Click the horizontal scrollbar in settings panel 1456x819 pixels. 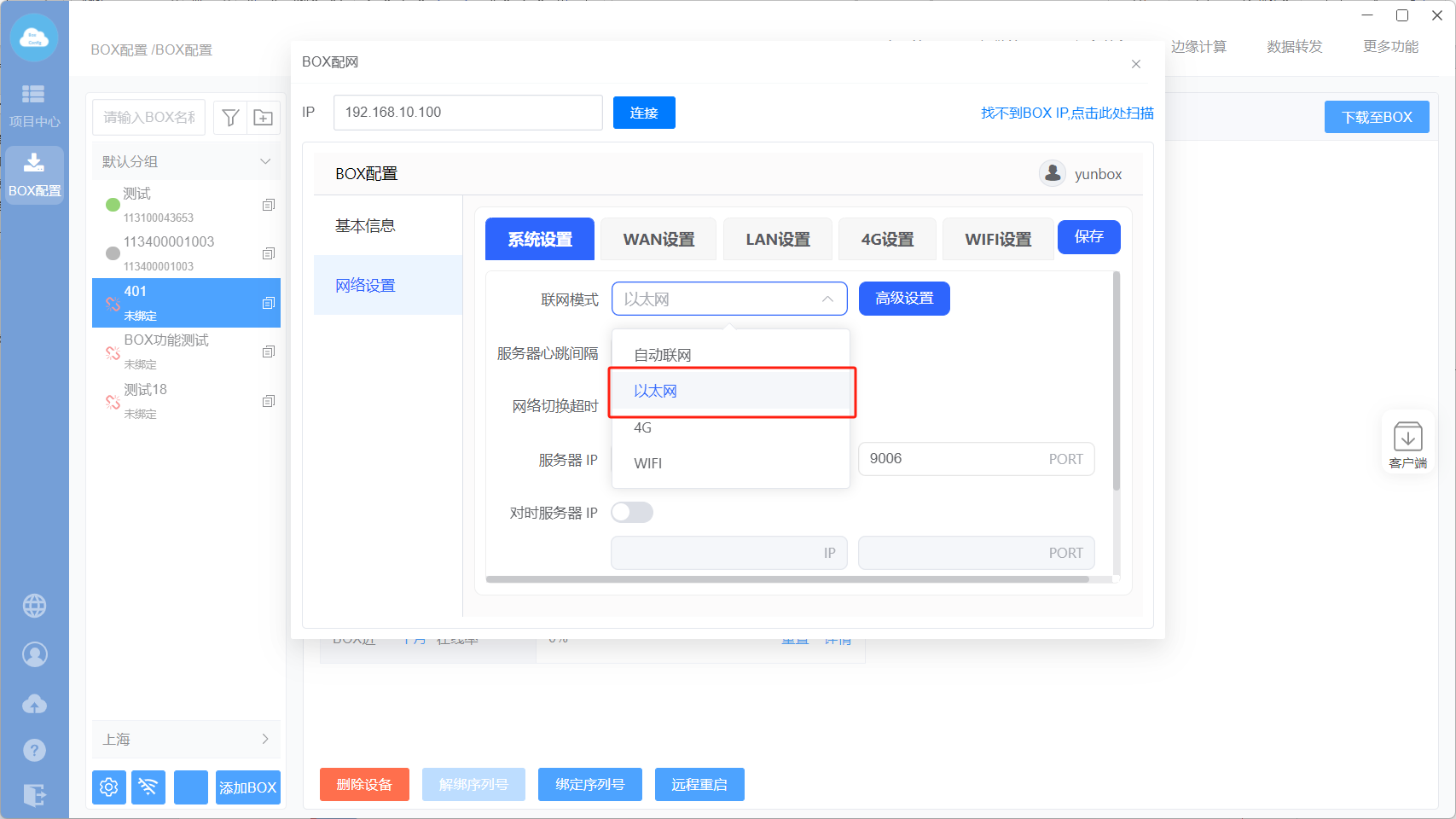(786, 579)
